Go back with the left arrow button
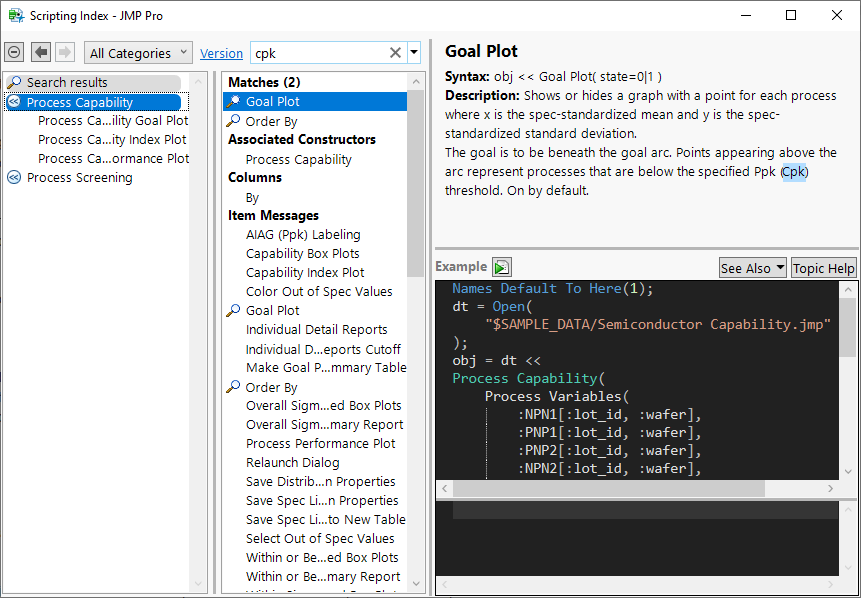The image size is (861, 598). (41, 53)
